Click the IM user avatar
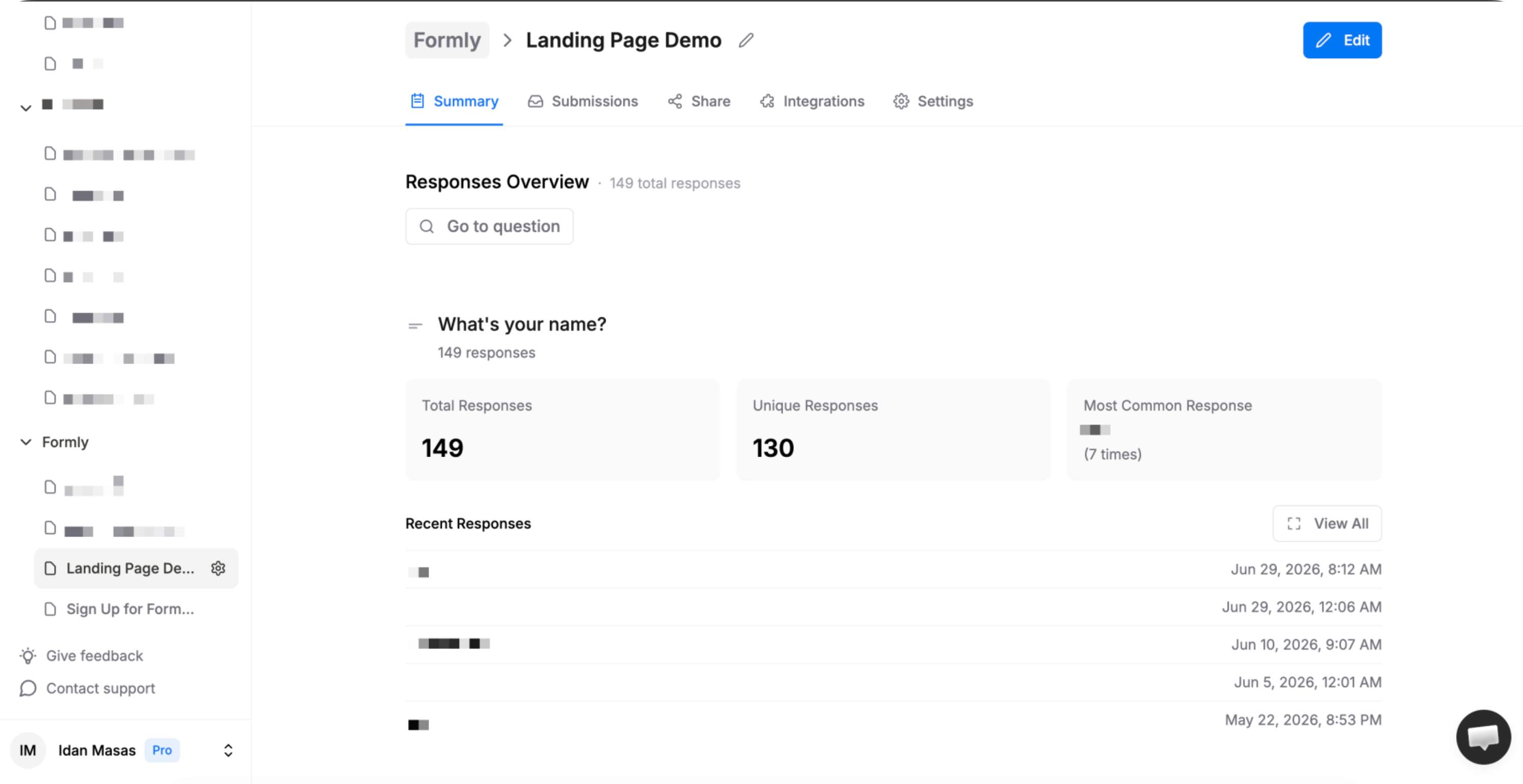The image size is (1523, 784). 28,750
